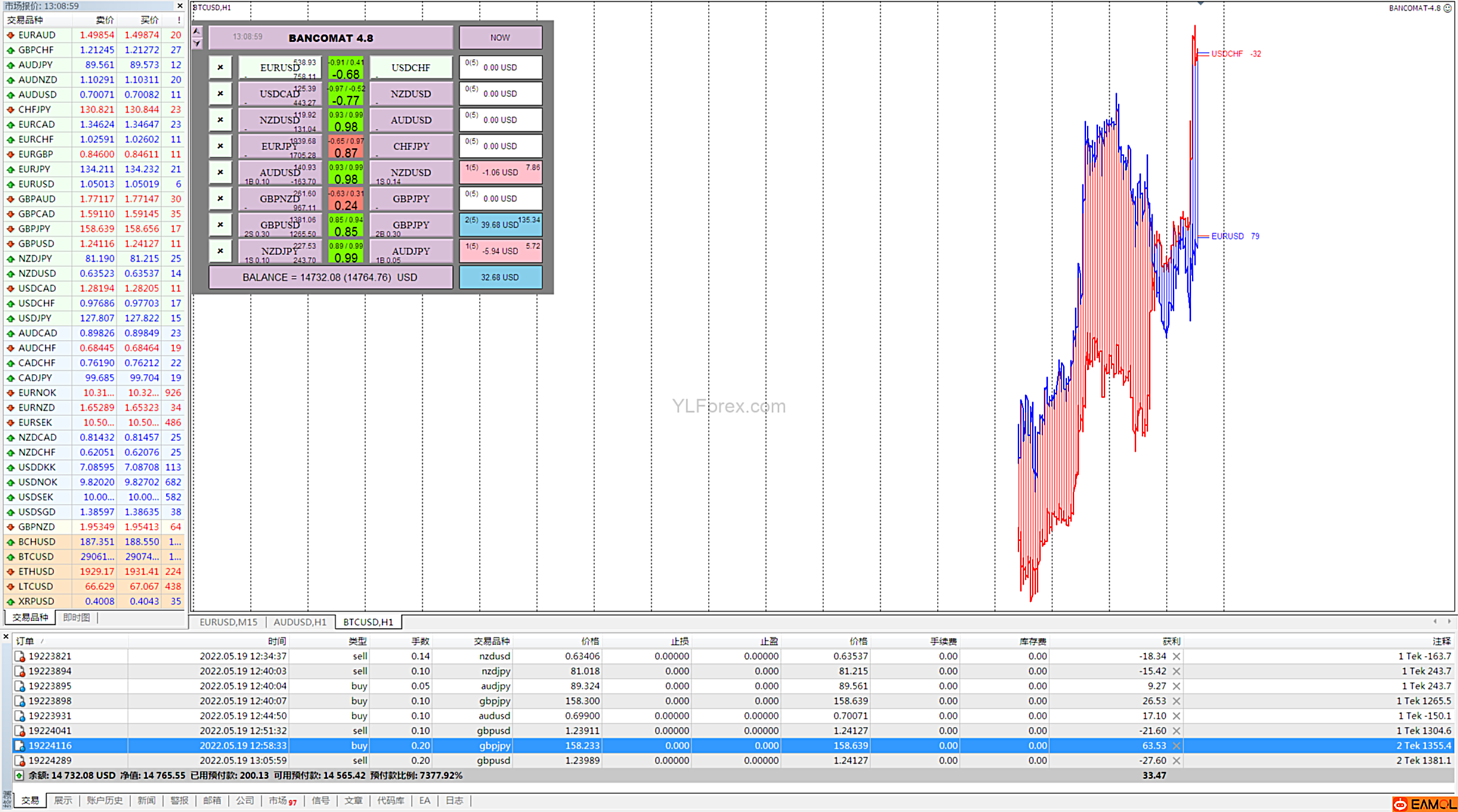Click the down arrow icon on BANCOMAT panel
Image resolution: width=1458 pixels, height=812 pixels.
point(197,44)
